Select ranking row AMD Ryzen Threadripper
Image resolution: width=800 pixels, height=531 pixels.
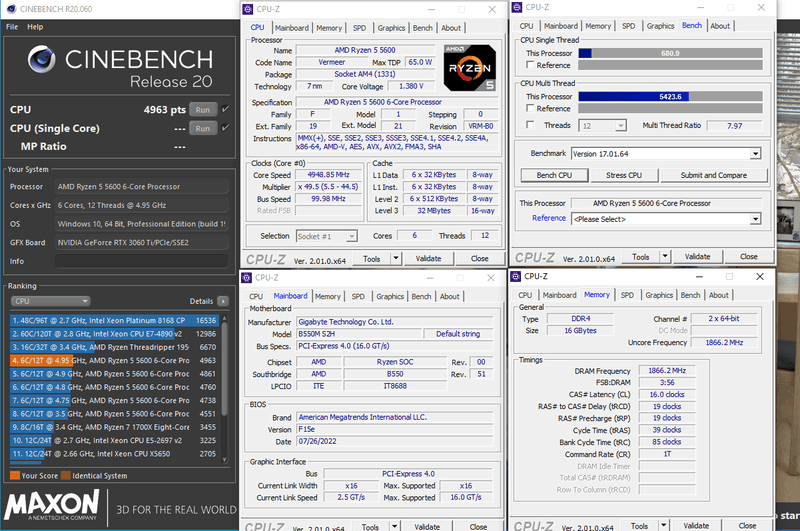click(x=114, y=347)
